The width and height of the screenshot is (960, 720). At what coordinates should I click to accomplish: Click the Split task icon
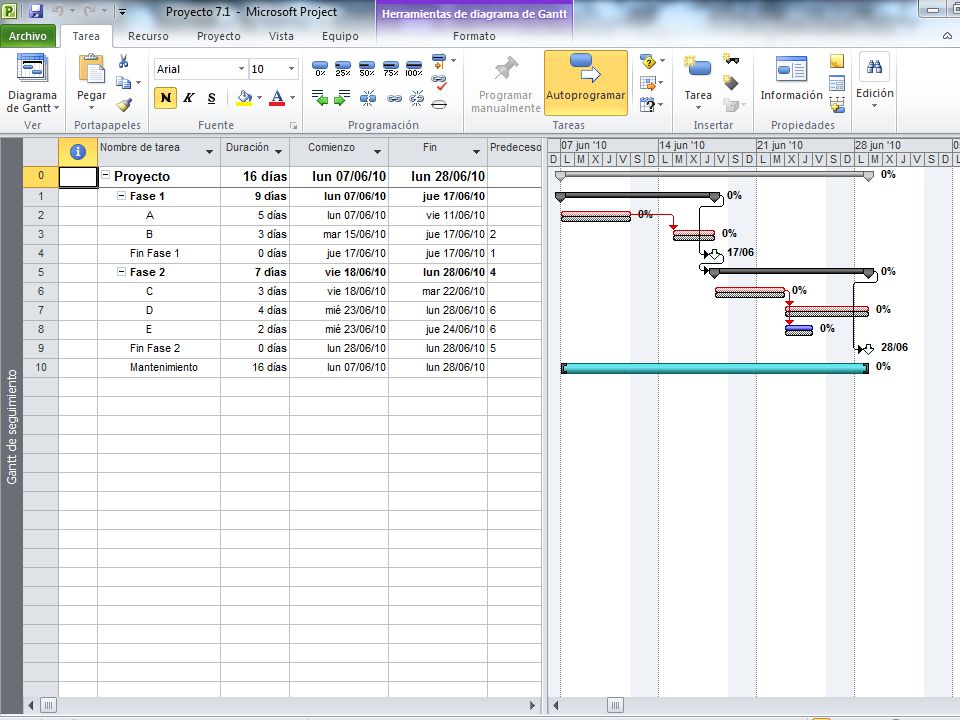tap(368, 98)
